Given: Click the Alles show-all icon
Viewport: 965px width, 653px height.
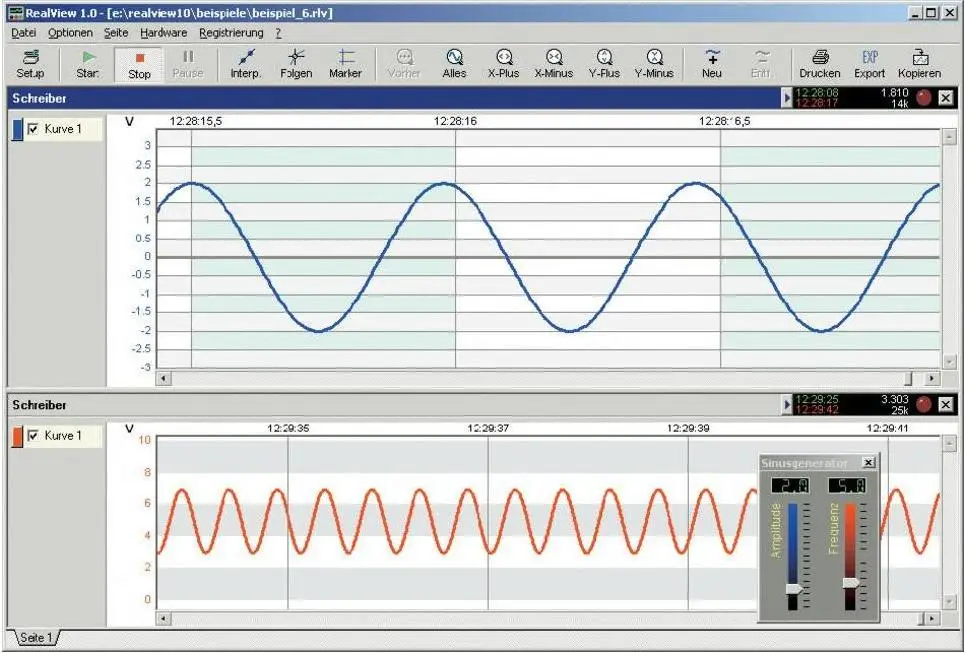Looking at the screenshot, I should [454, 64].
